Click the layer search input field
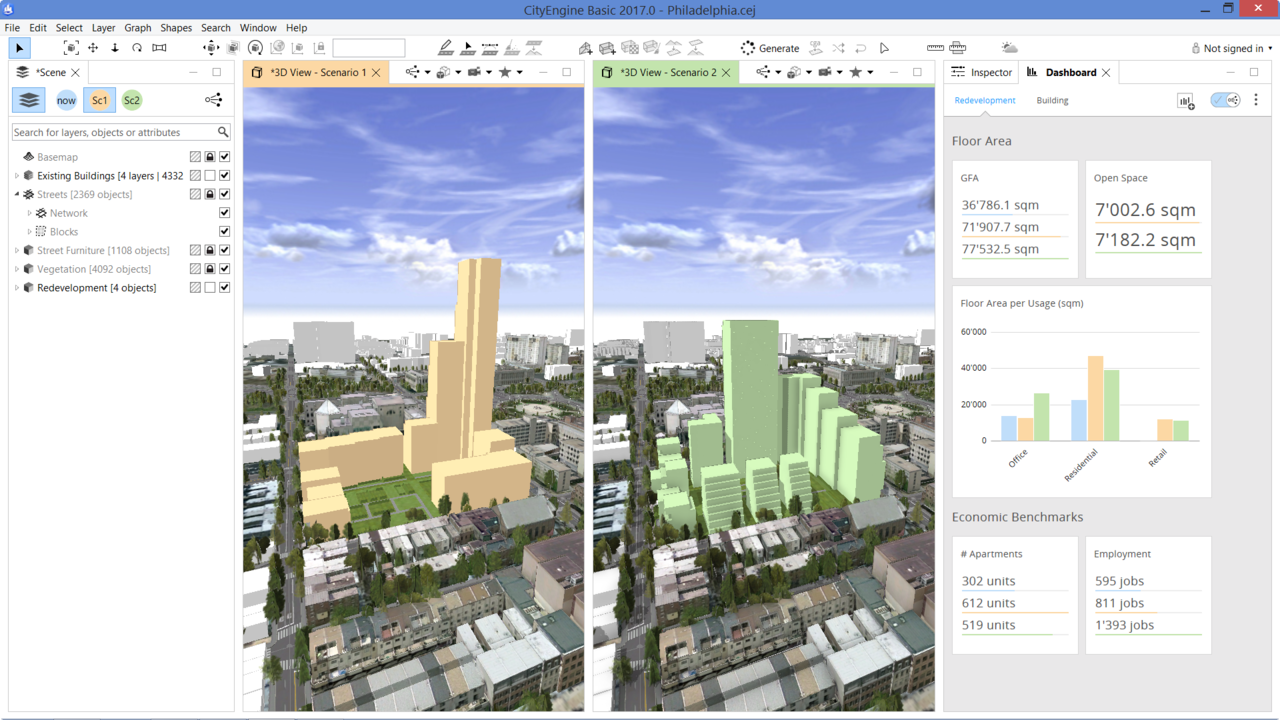Image resolution: width=1280 pixels, height=720 pixels. [114, 132]
